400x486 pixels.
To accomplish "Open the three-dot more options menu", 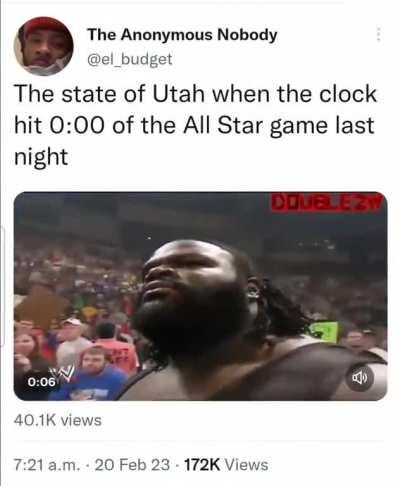I will [378, 34].
